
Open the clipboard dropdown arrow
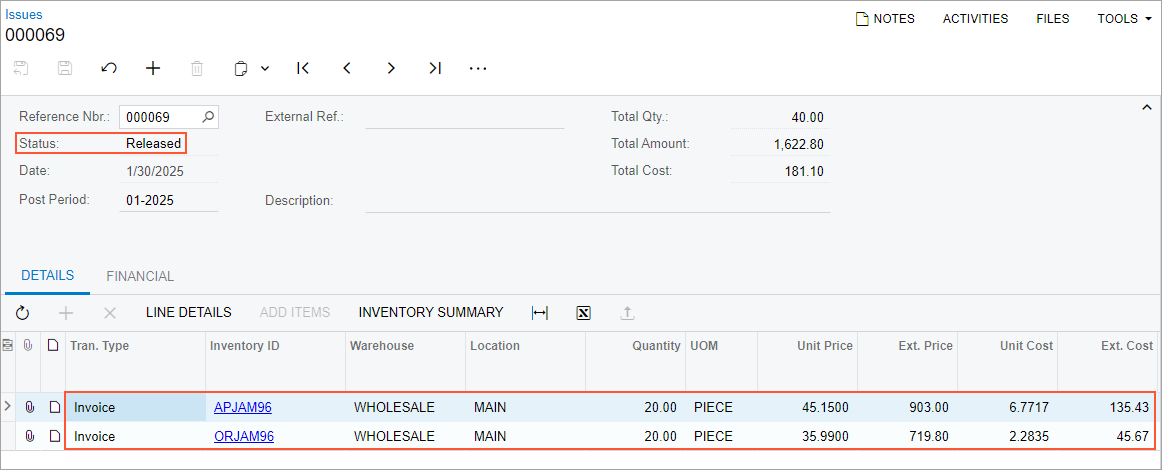[265, 68]
